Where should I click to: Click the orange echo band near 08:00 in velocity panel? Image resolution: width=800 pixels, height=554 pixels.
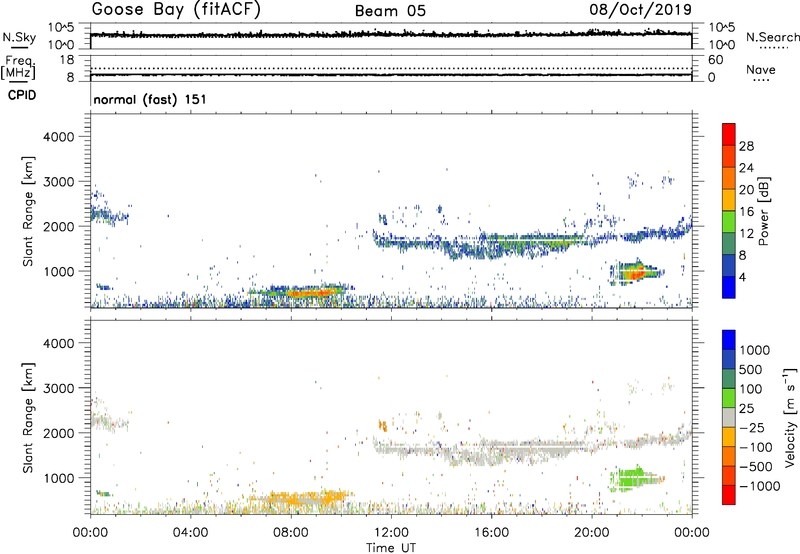[301, 498]
